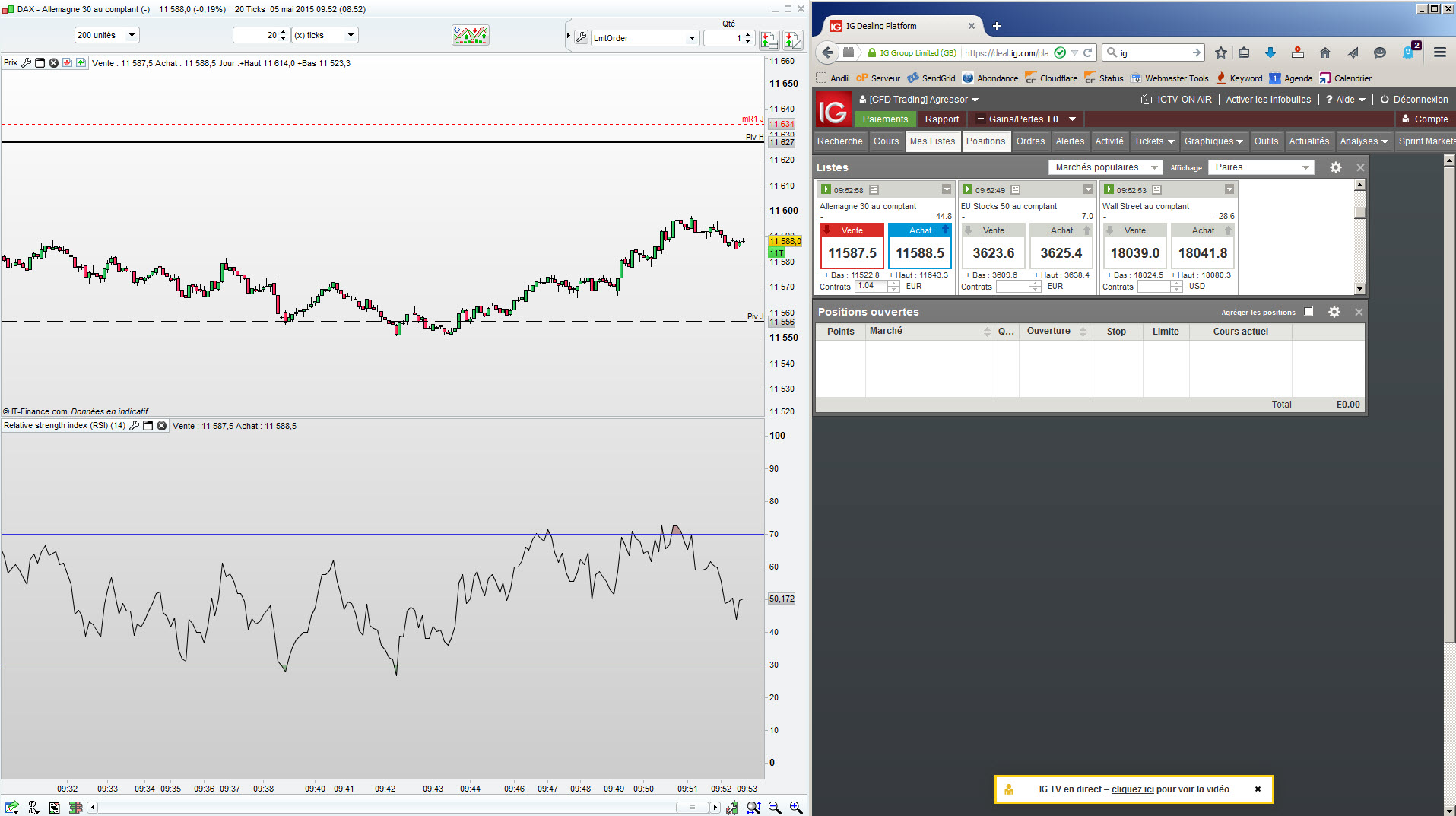Open order settings wrench beside LmtOrder
Image resolution: width=1456 pixels, height=816 pixels.
[x=582, y=37]
